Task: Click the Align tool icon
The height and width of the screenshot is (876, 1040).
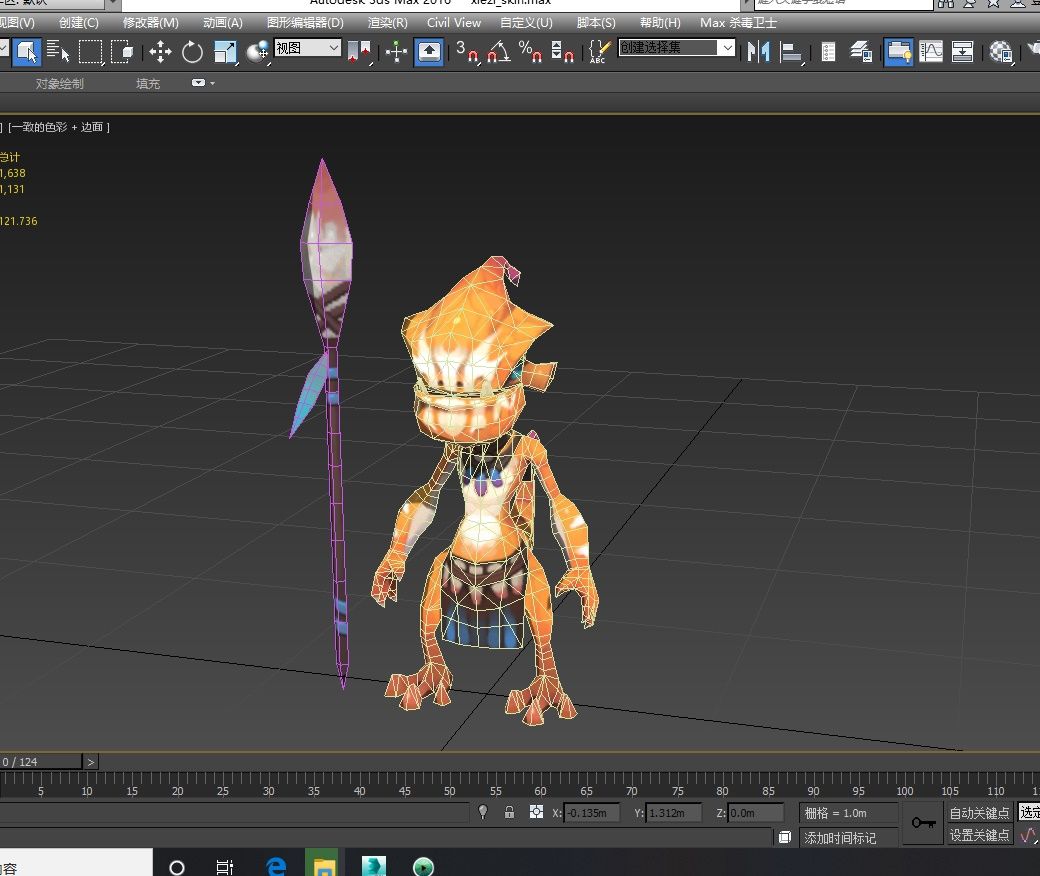Action: [x=792, y=52]
